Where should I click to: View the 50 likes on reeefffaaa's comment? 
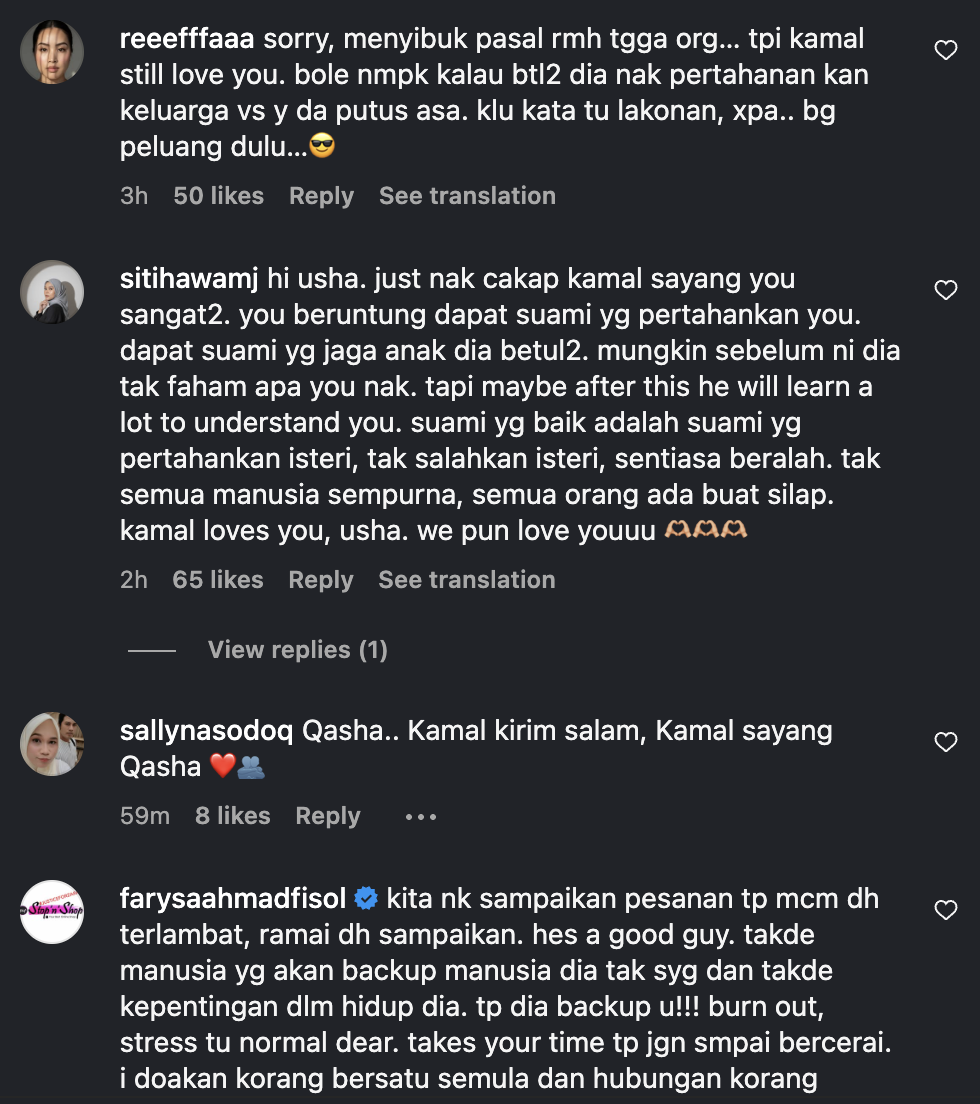(x=218, y=196)
